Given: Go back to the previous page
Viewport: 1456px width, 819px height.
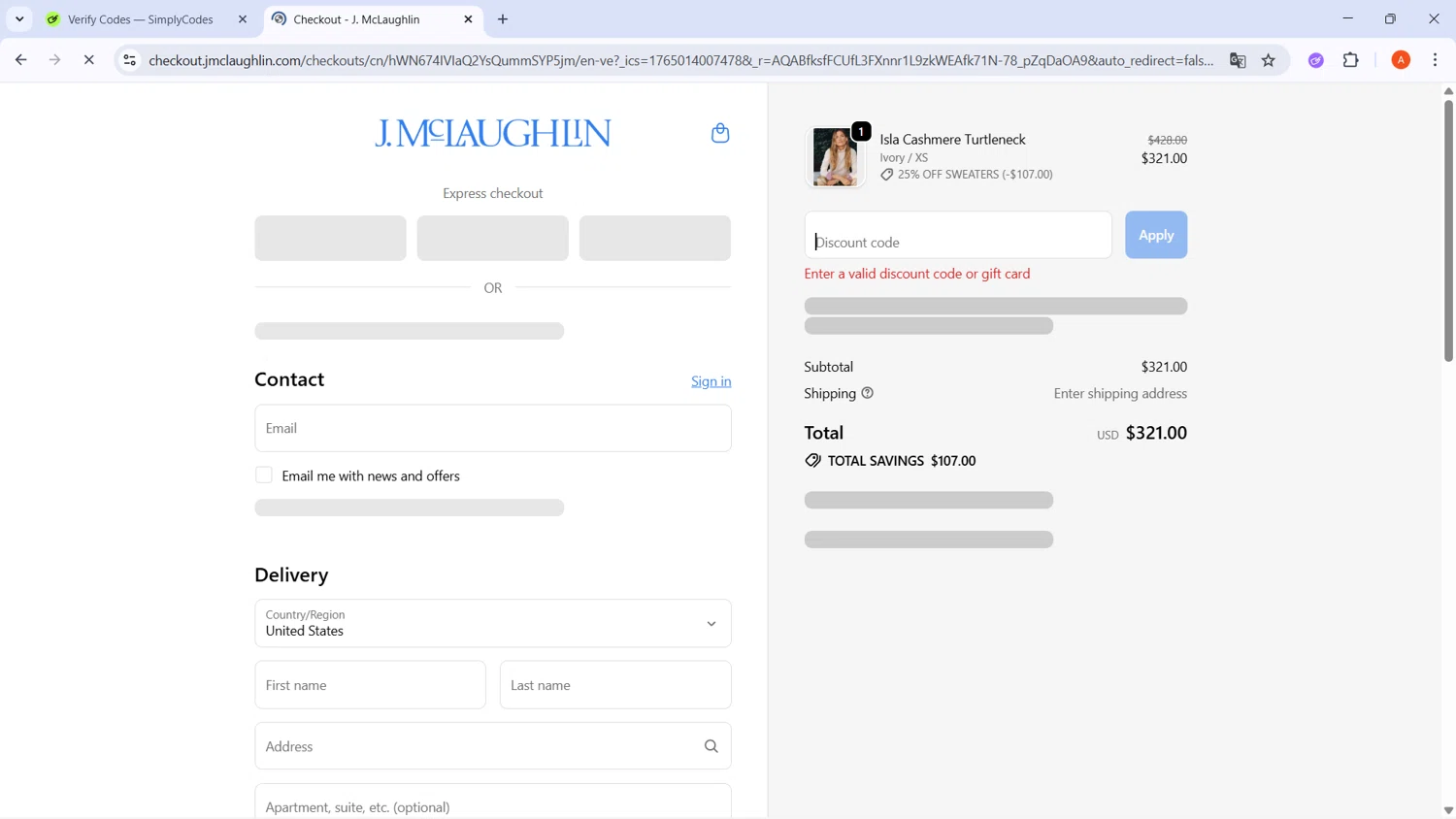Looking at the screenshot, I should [x=21, y=60].
